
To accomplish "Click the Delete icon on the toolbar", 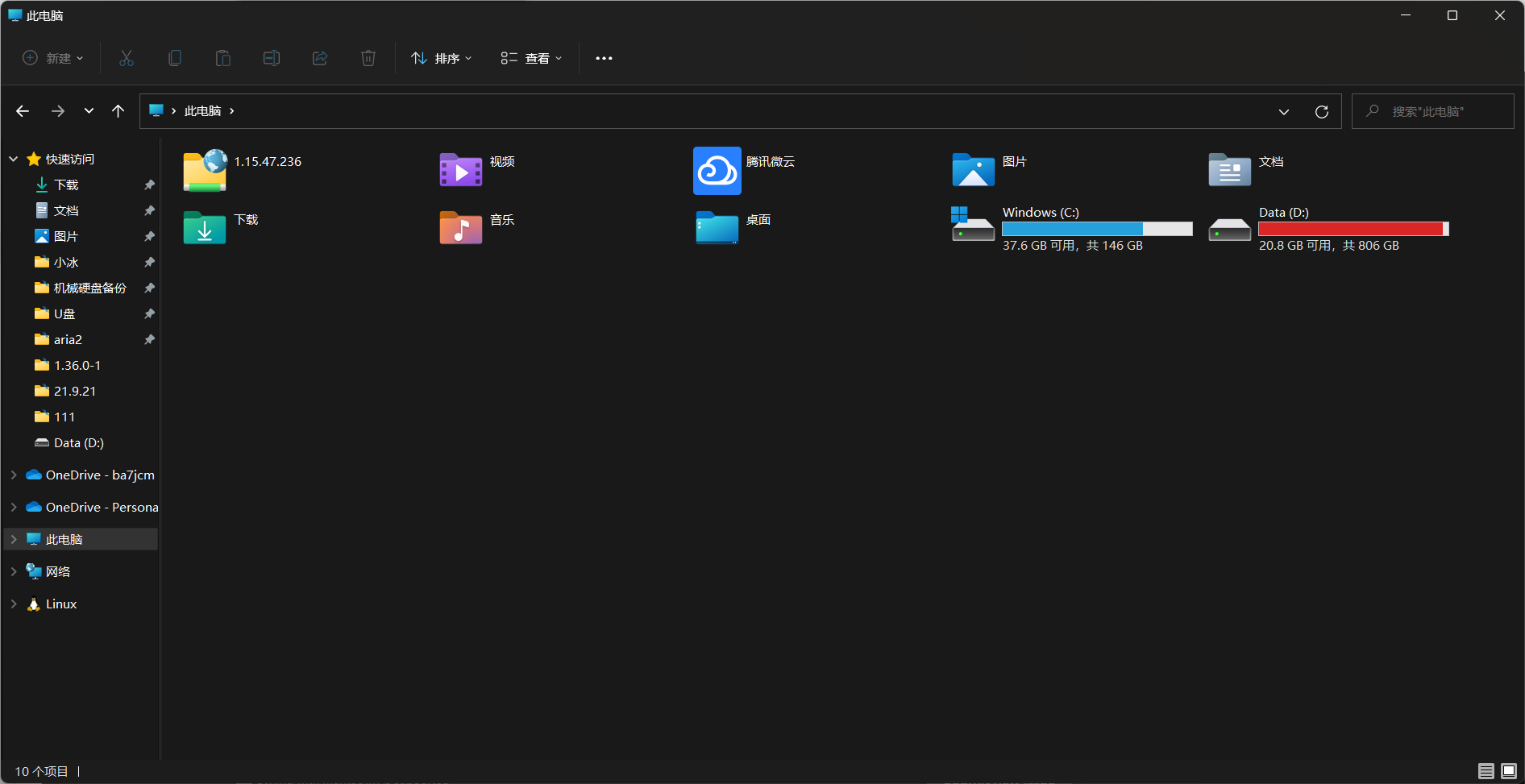I will pos(368,57).
